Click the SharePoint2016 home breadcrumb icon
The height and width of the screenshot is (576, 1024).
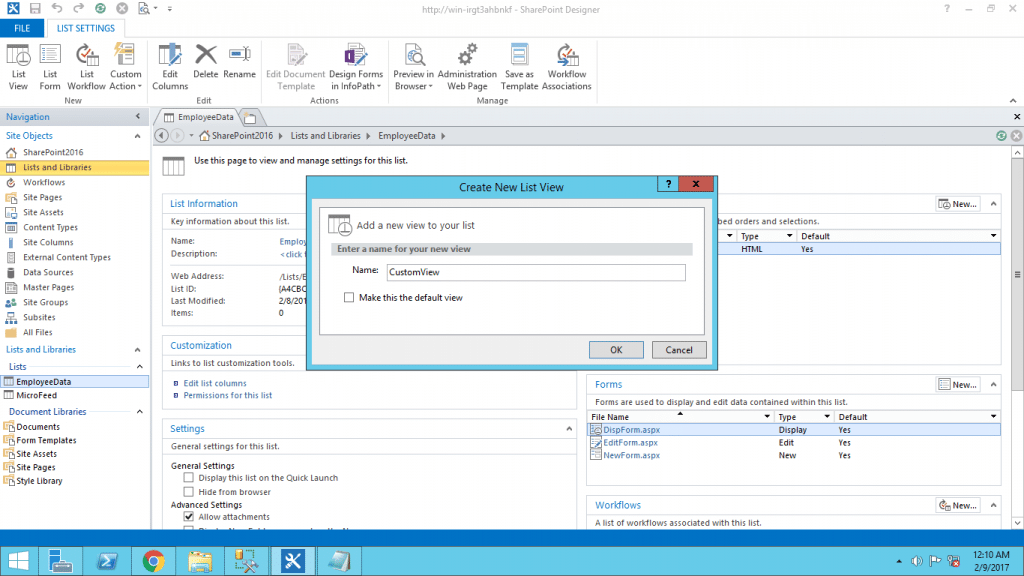[204, 136]
